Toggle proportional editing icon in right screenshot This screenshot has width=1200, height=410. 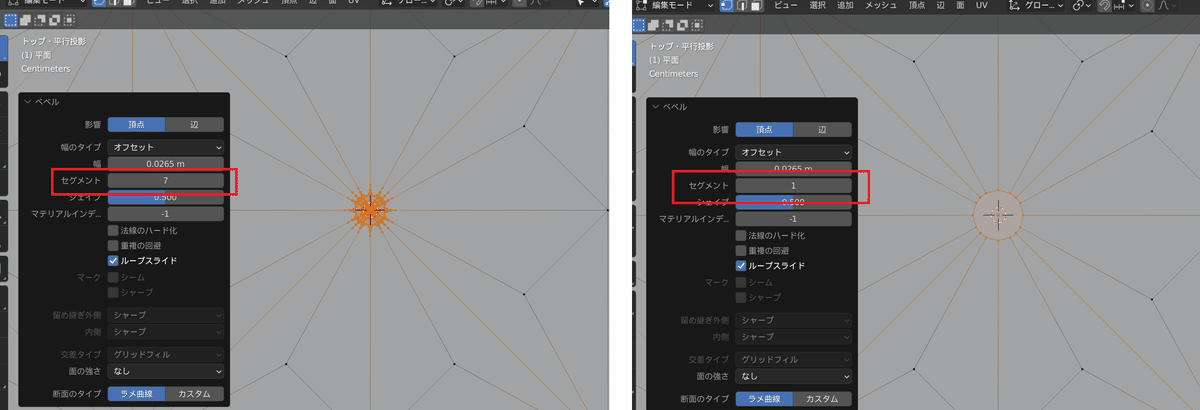[1147, 6]
